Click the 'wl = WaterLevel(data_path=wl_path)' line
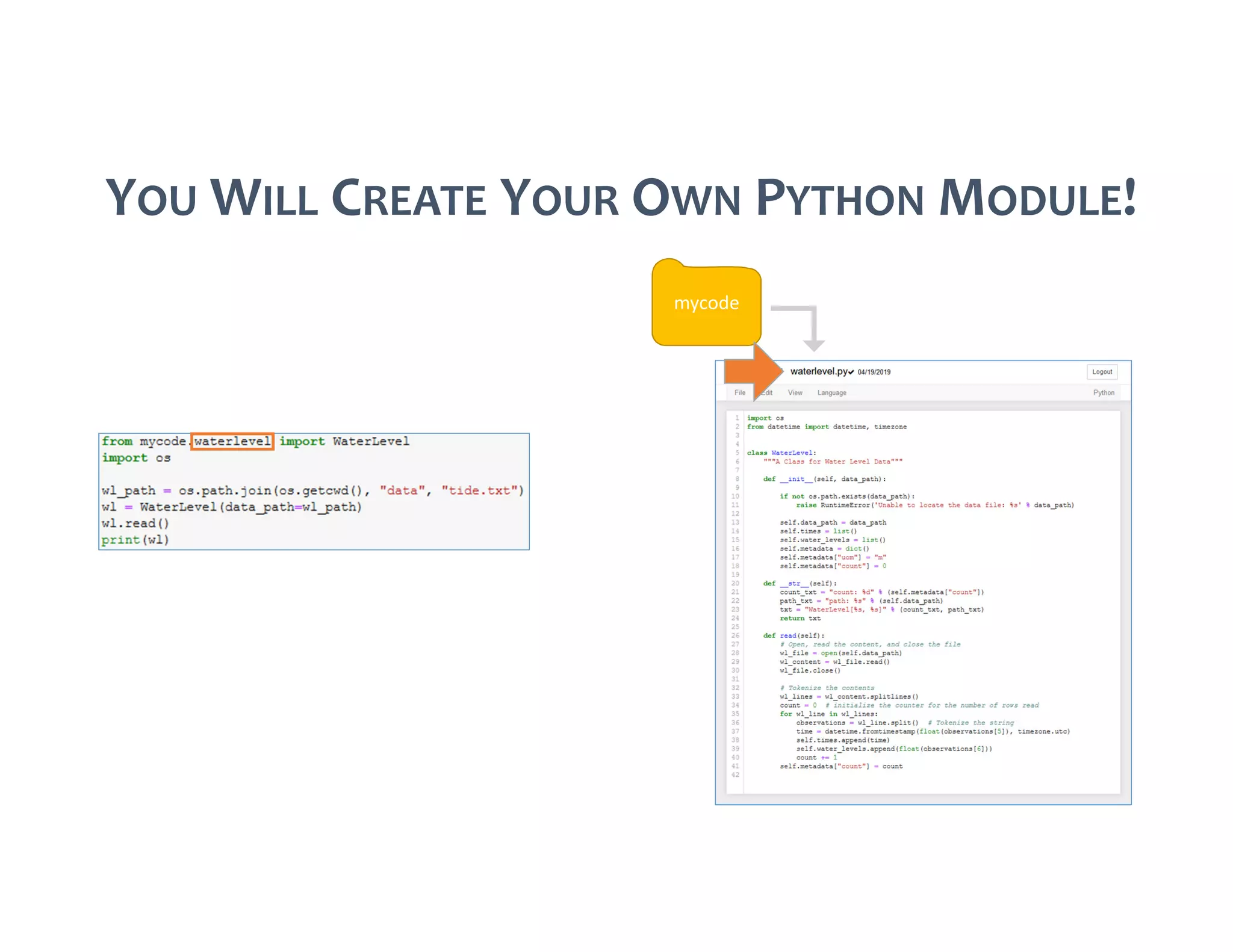 [232, 507]
